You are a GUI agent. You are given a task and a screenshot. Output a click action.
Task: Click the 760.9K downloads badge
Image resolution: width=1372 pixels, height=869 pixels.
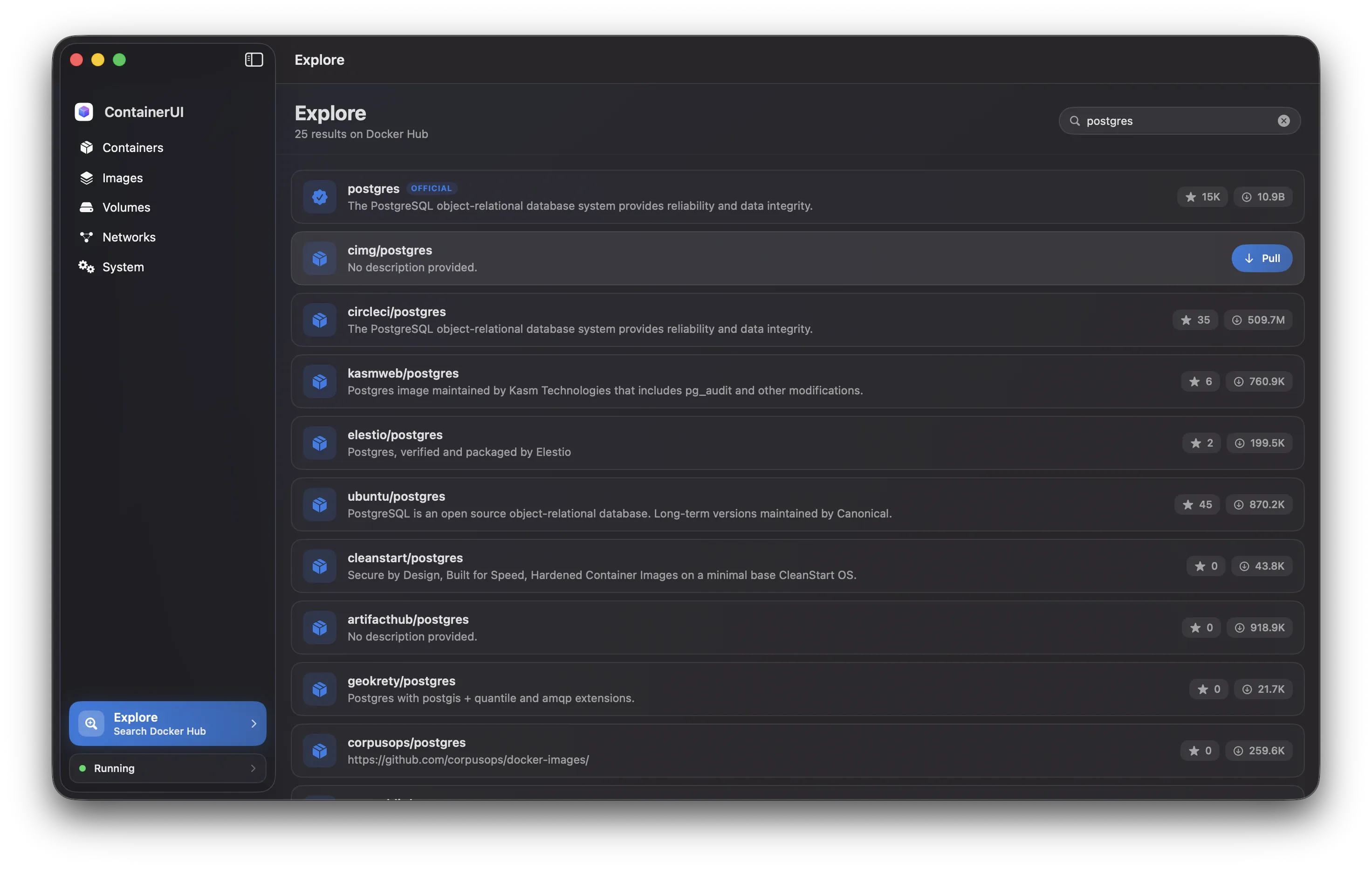pyautogui.click(x=1259, y=381)
